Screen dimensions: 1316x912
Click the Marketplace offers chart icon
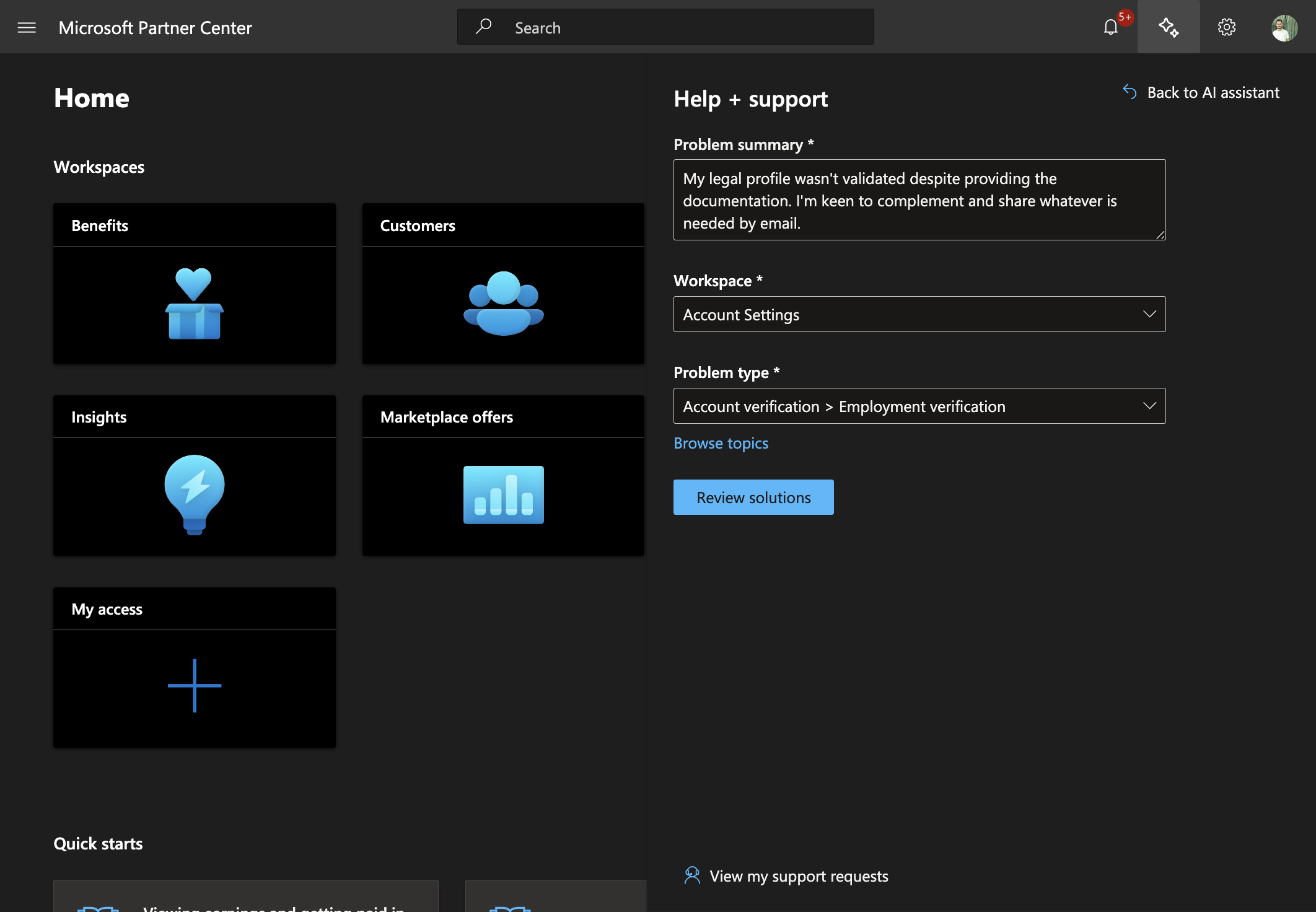pos(503,495)
